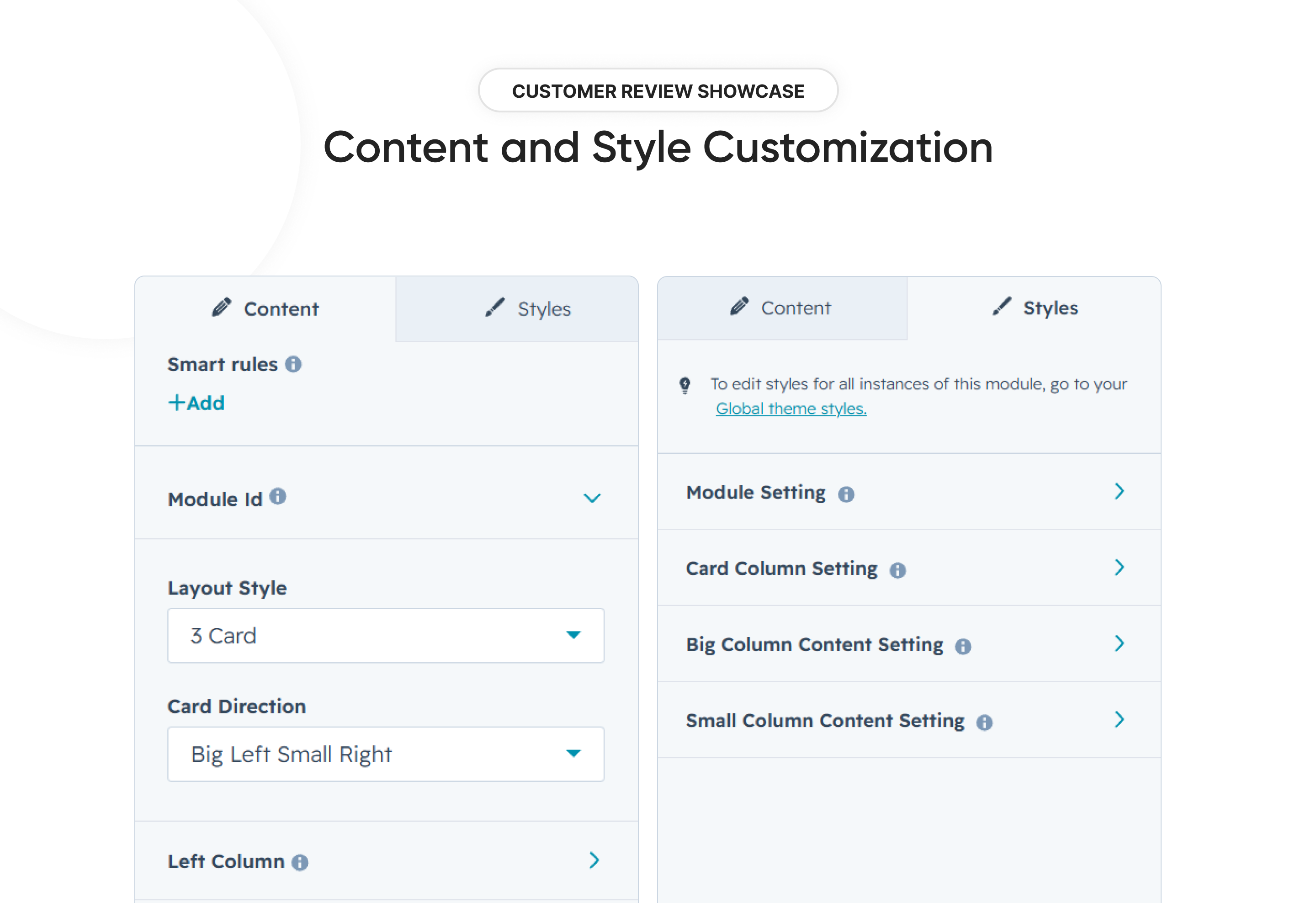This screenshot has height=903, width=1316.
Task: Click the Smart rules info icon
Action: 293,364
